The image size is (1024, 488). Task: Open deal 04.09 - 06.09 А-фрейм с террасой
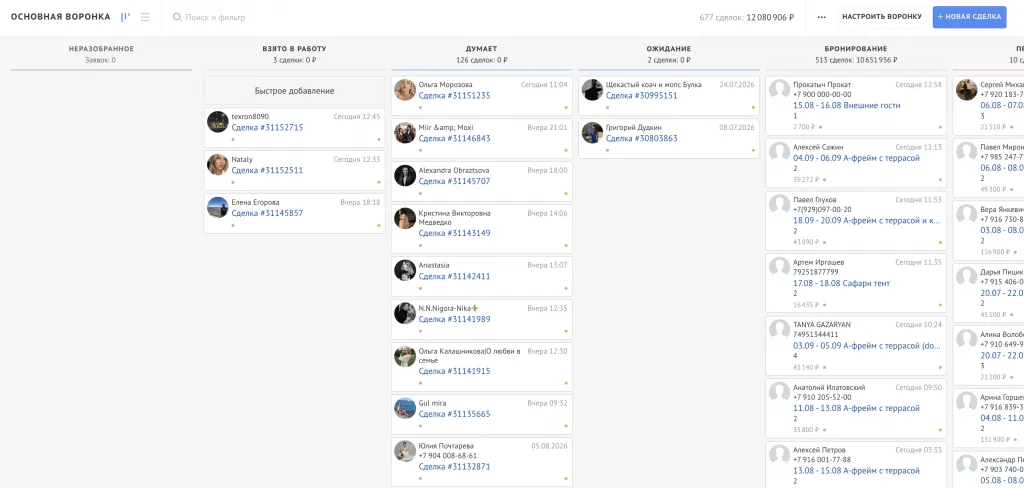[x=857, y=158]
